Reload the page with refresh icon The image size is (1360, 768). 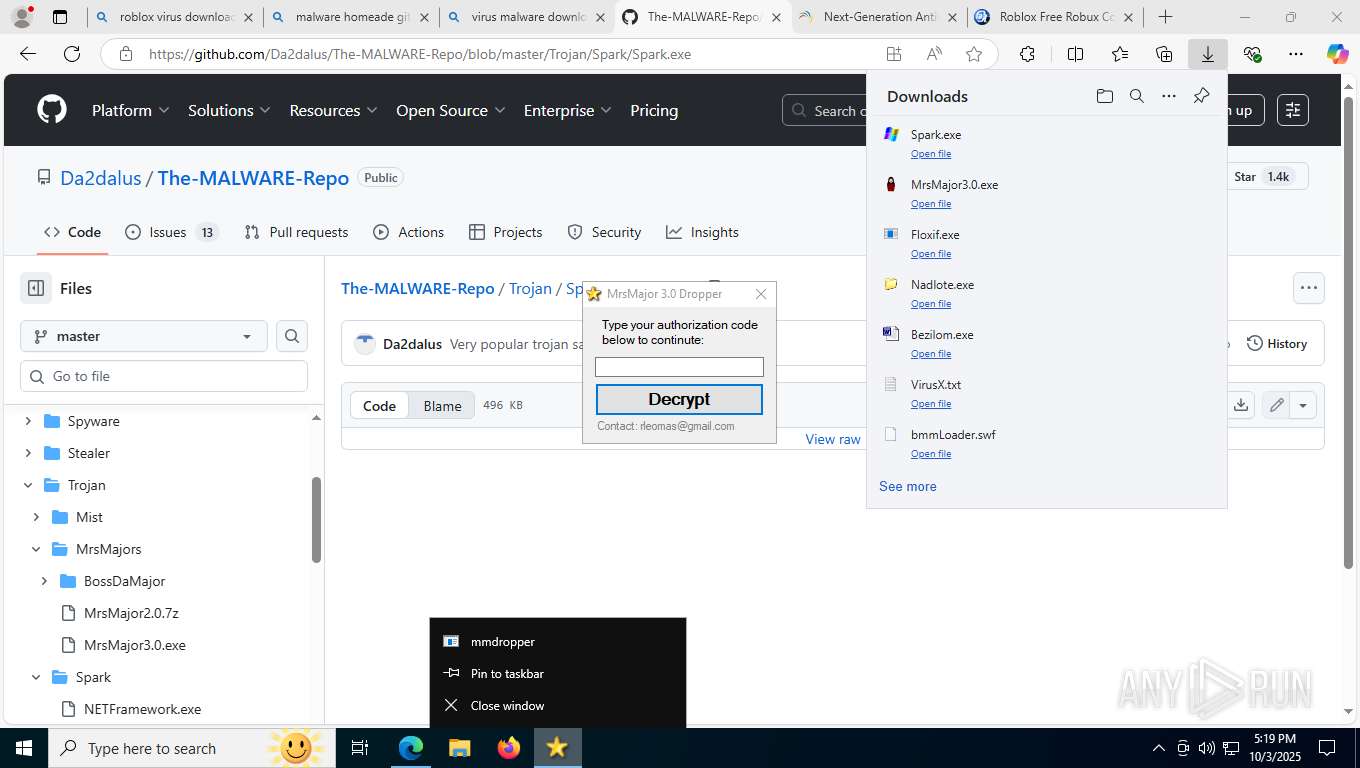coord(72,54)
